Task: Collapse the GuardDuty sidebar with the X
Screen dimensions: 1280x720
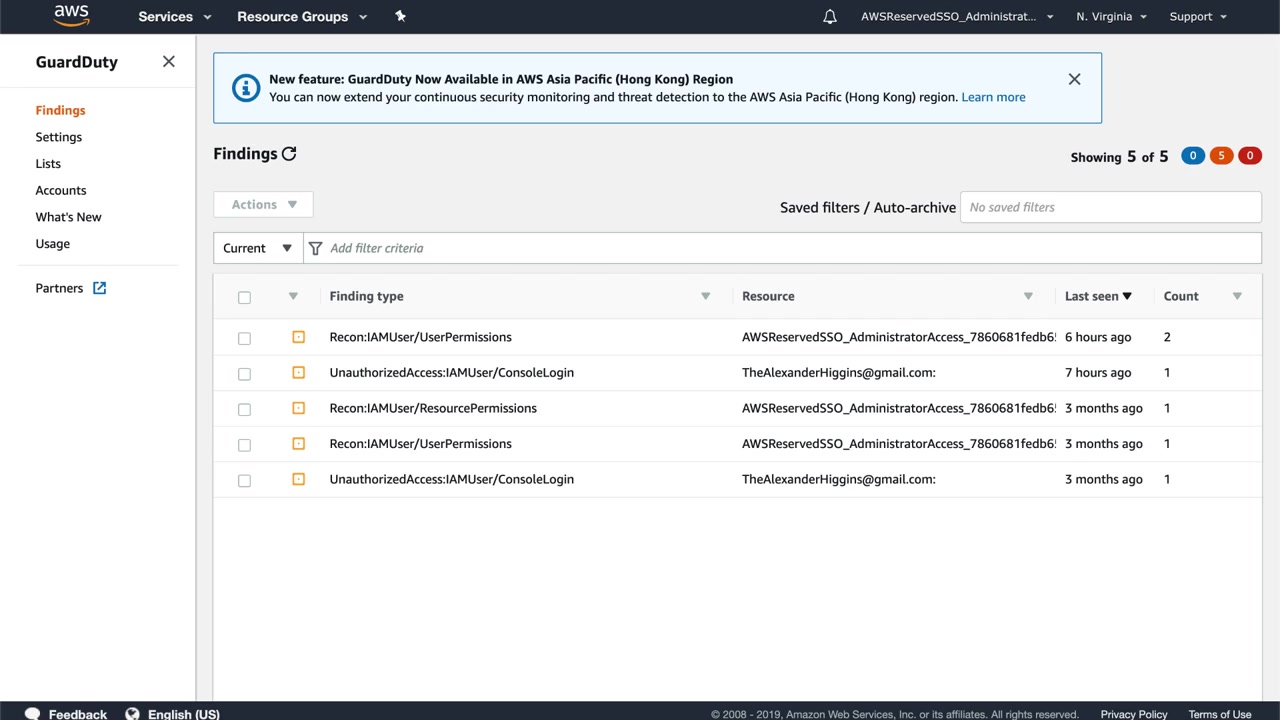Action: [168, 62]
